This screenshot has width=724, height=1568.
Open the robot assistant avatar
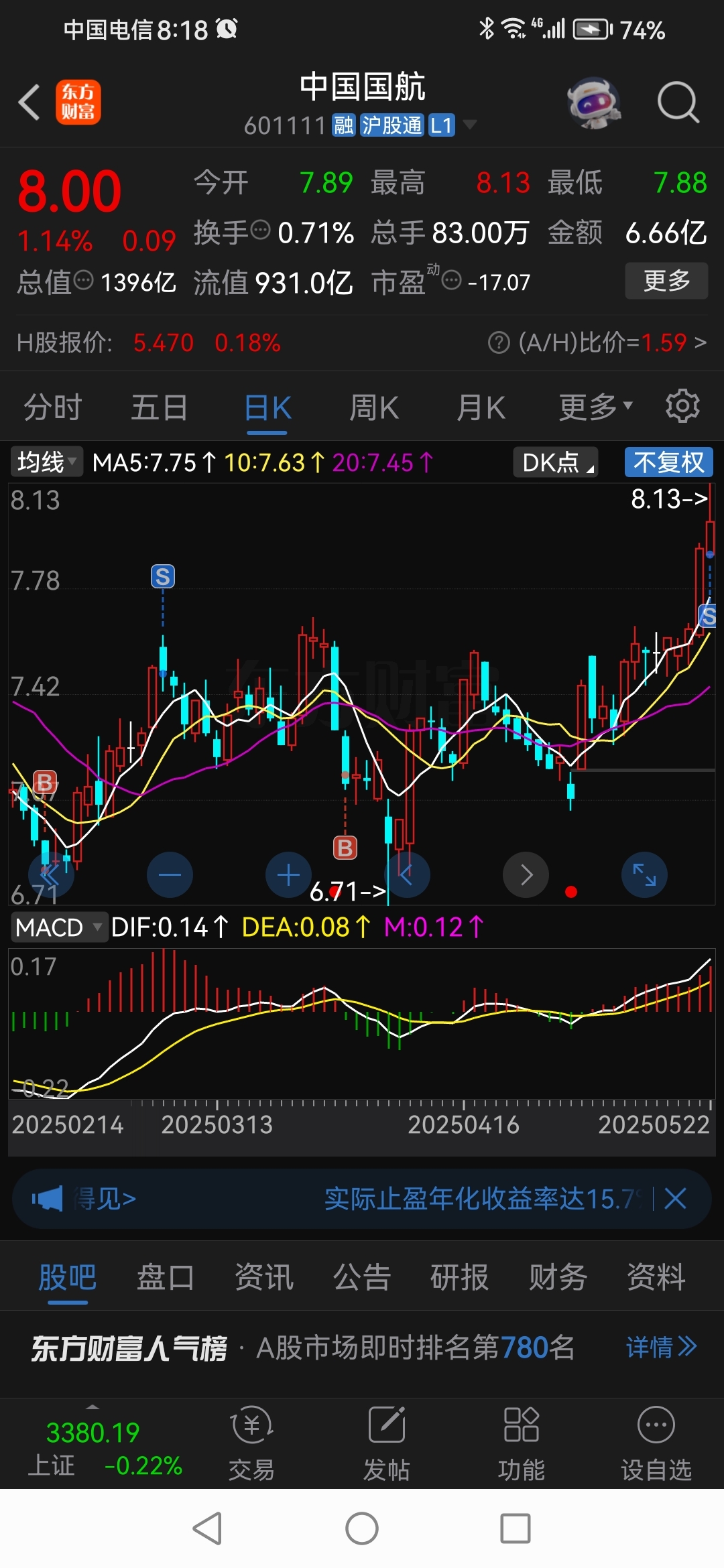[x=593, y=103]
